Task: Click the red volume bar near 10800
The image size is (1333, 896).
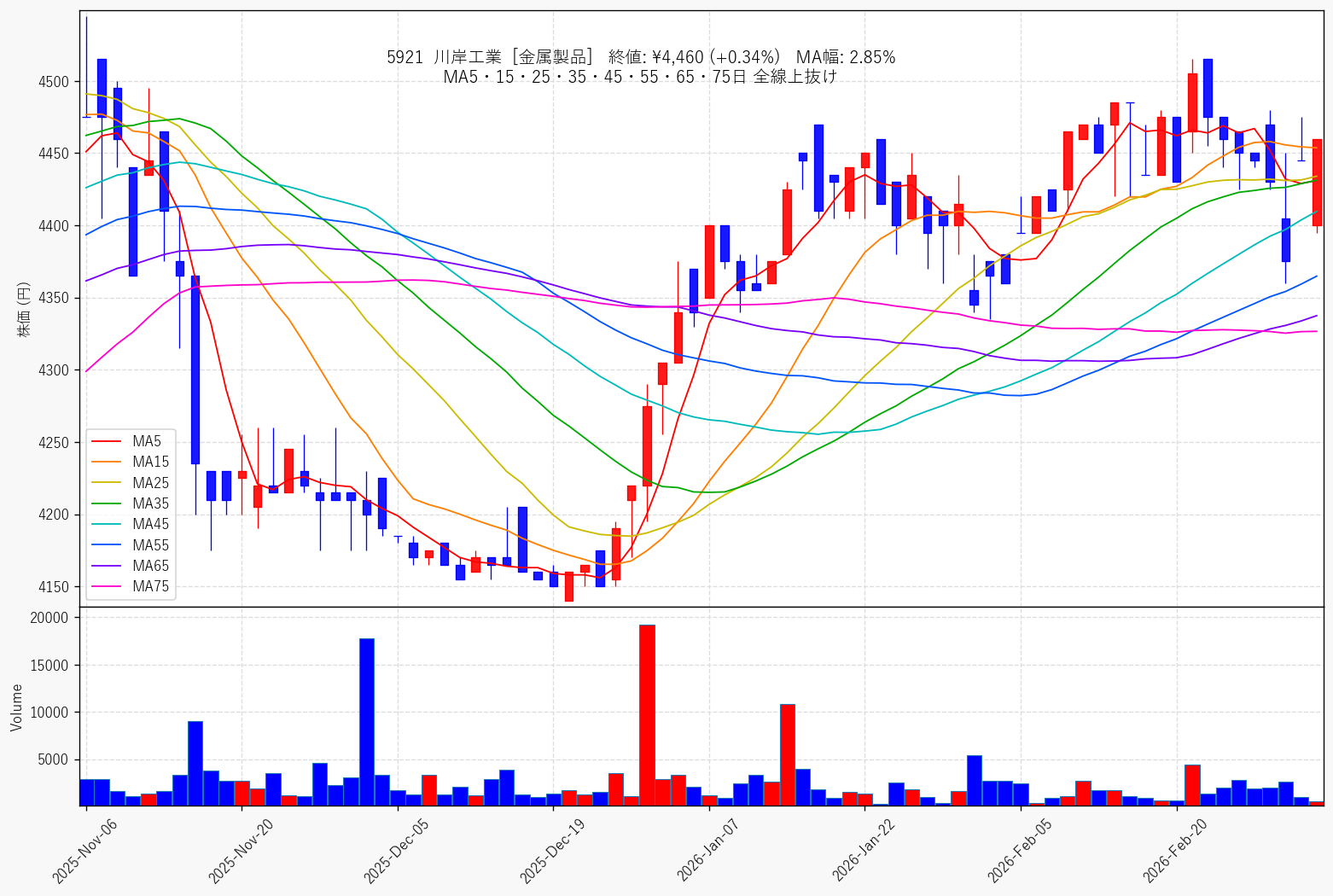Action: [x=788, y=755]
